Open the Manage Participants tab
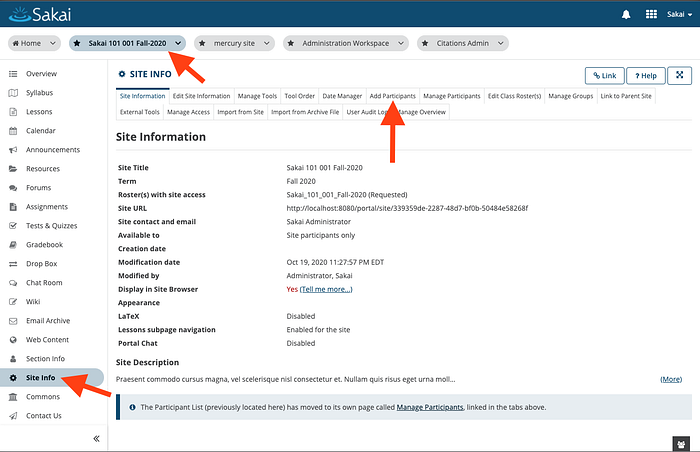Viewport: 700px width, 452px height. (451, 96)
